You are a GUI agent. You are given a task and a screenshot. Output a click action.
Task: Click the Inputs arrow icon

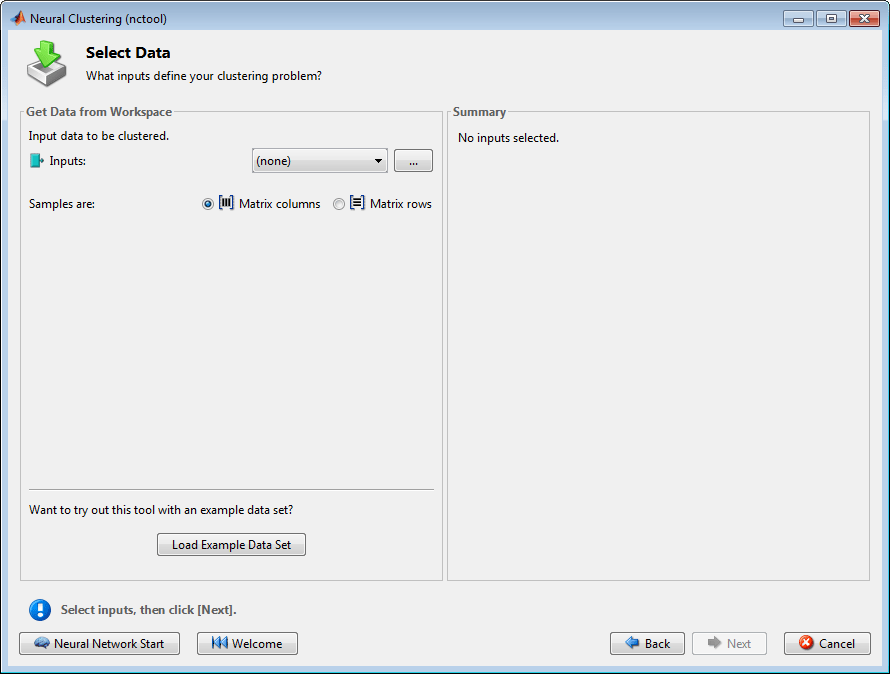(37, 161)
